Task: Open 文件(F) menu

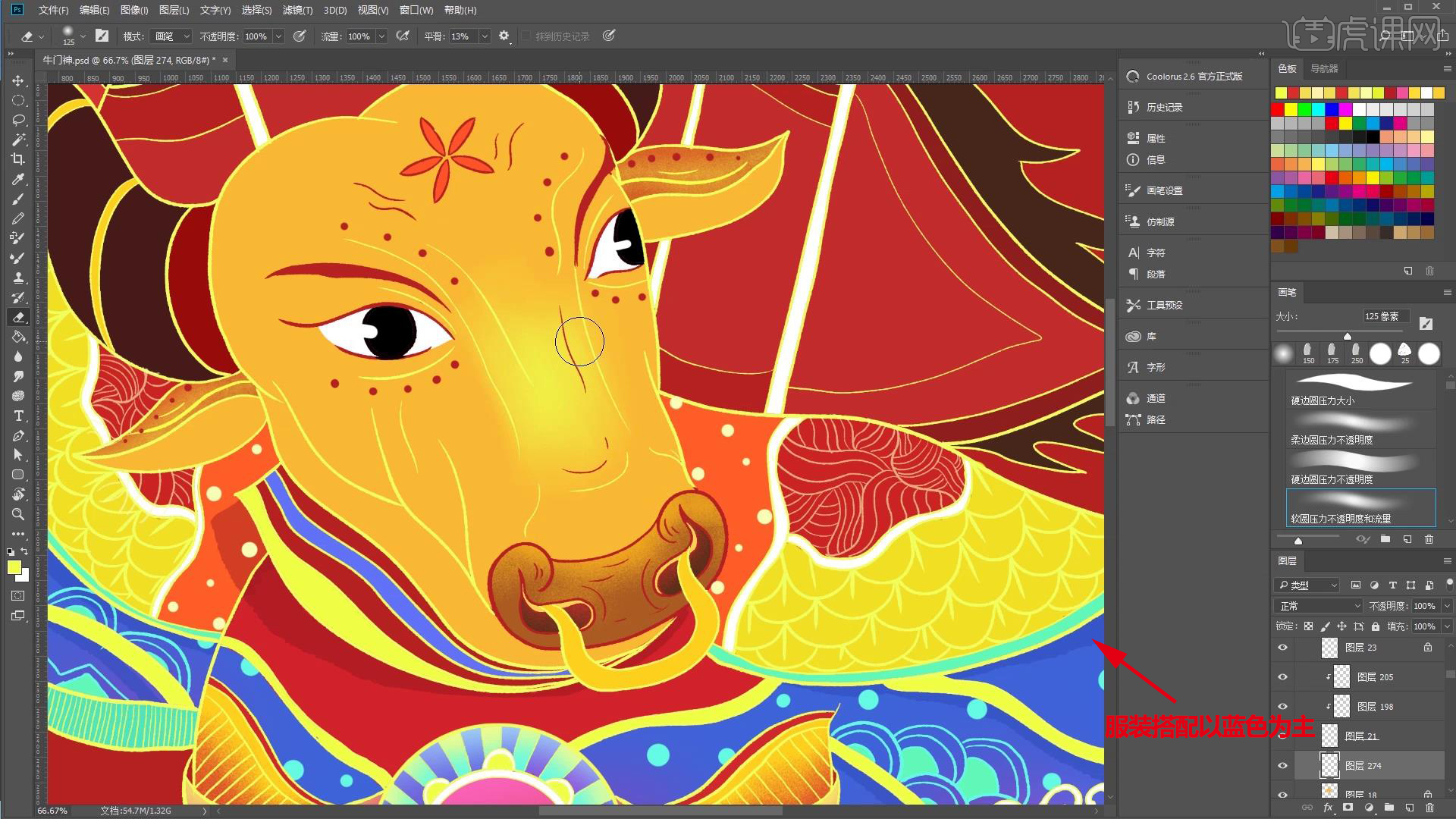Action: click(x=53, y=10)
